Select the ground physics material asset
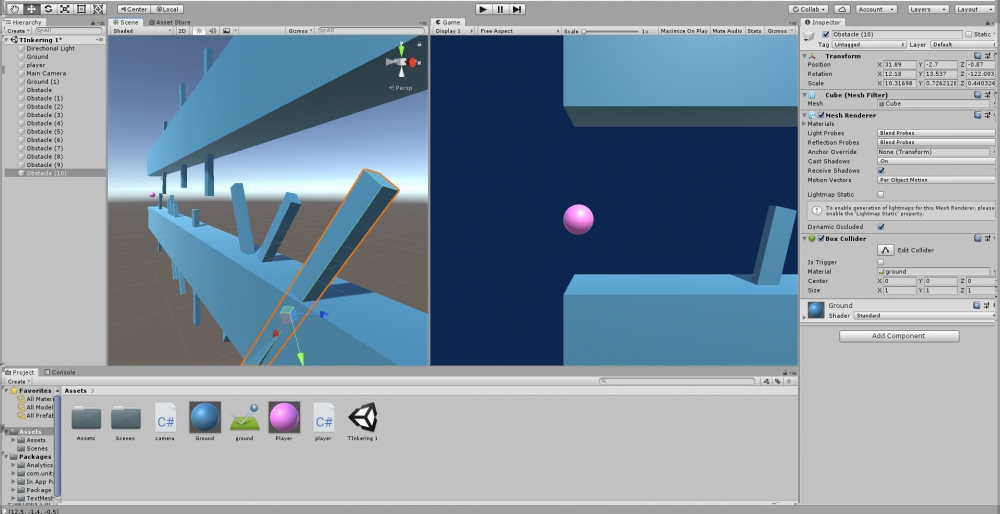The width and height of the screenshot is (1000, 514). 244,421
